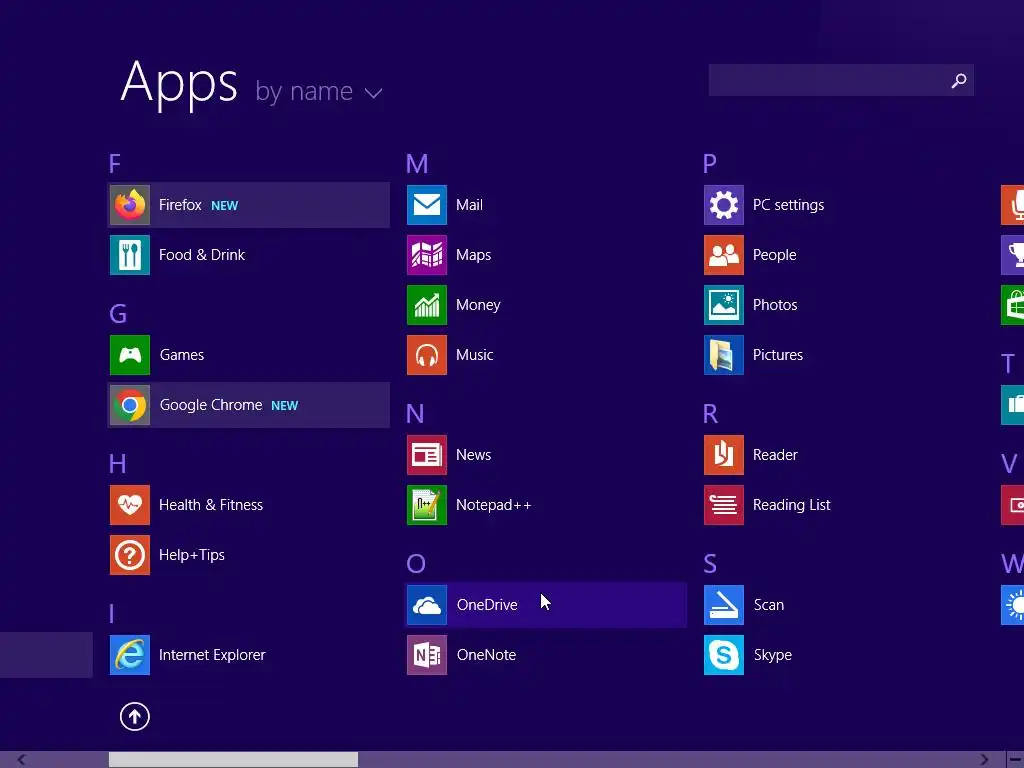Click the 'PC settings' label text
1024x768 pixels.
coord(788,205)
